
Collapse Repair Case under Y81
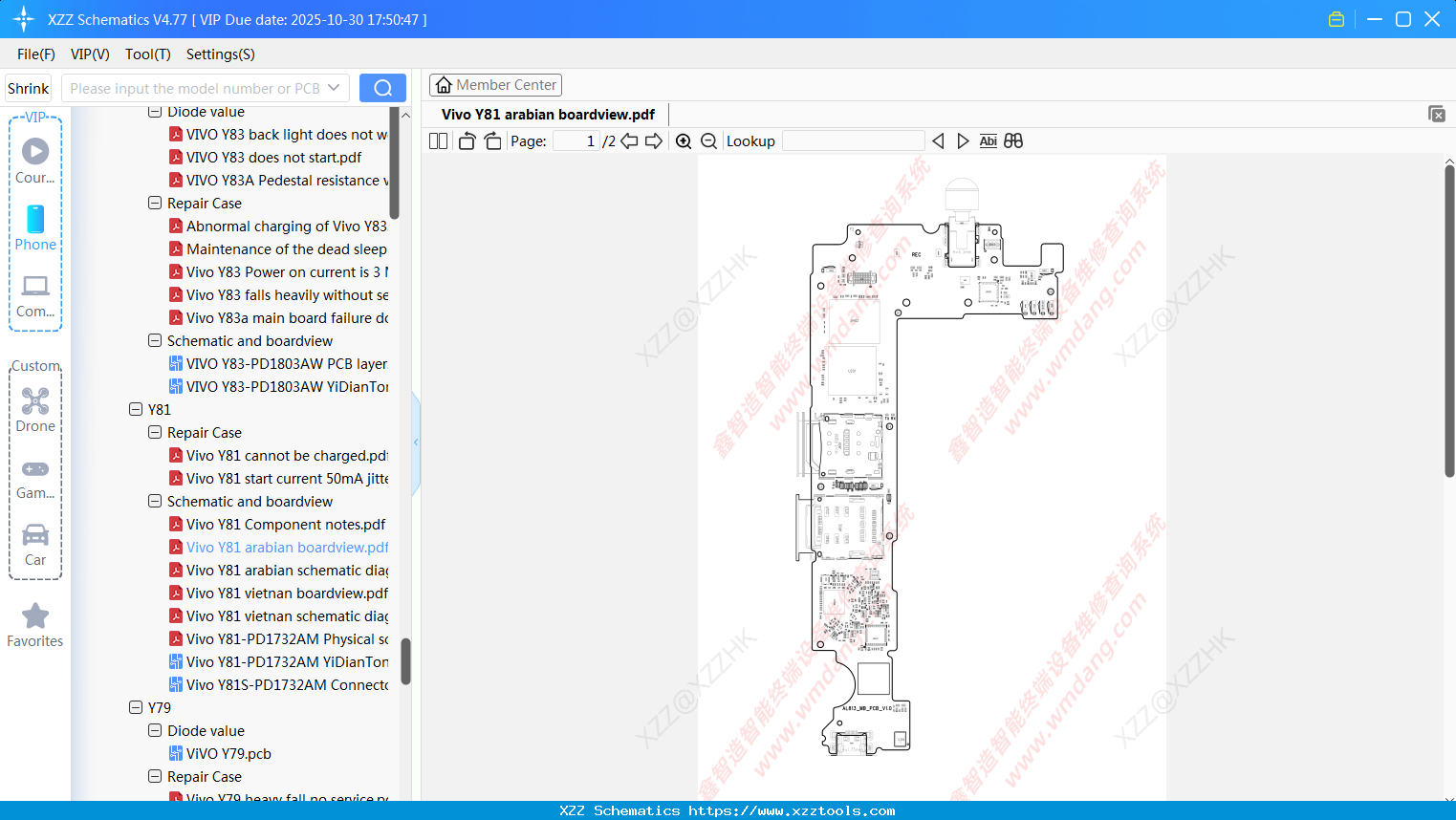[155, 432]
